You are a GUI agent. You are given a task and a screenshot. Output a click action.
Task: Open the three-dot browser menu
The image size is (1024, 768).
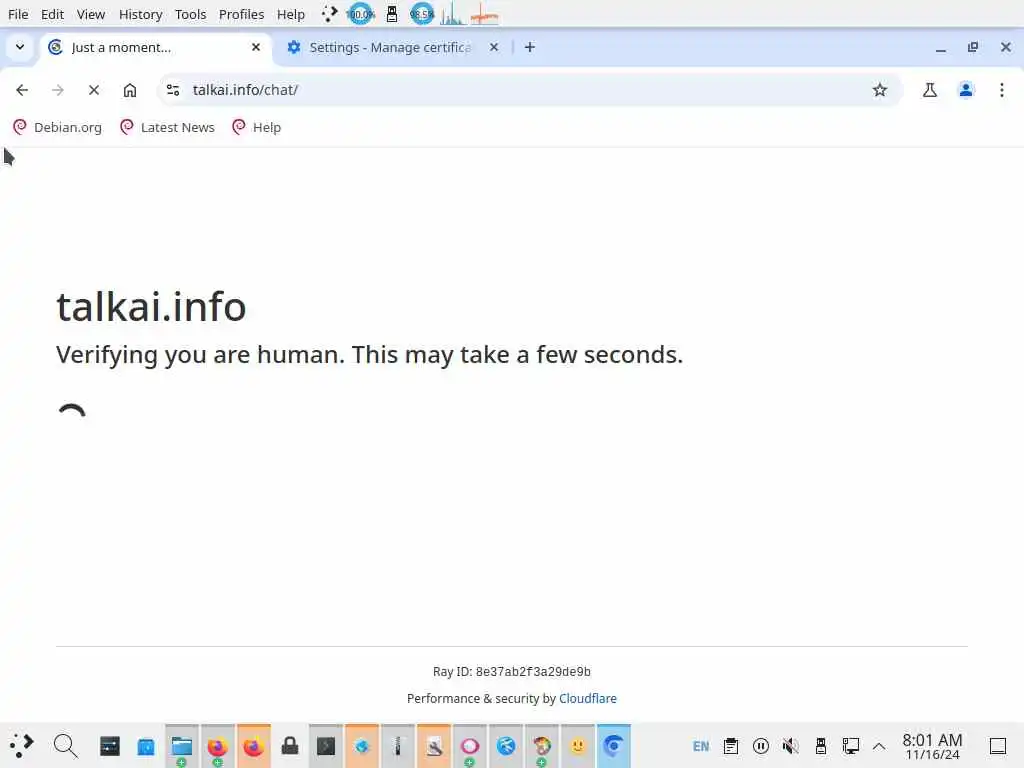1002,90
